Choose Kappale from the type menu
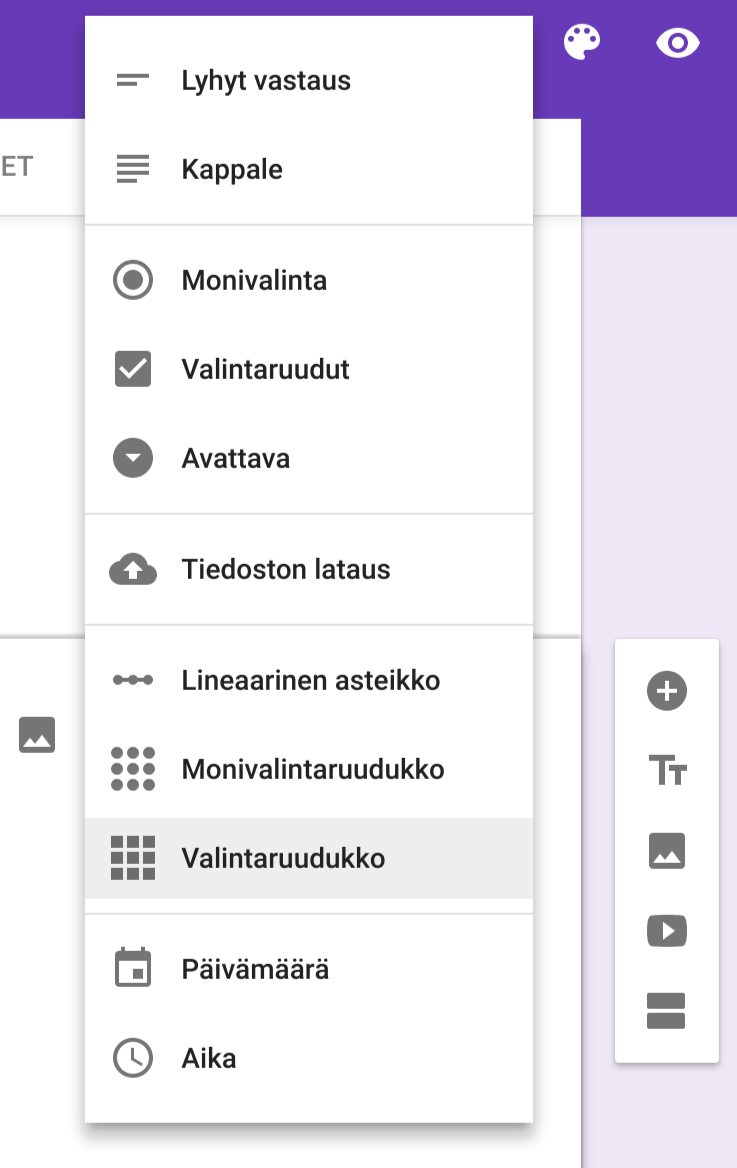Screen dimensions: 737x1168 309,169
